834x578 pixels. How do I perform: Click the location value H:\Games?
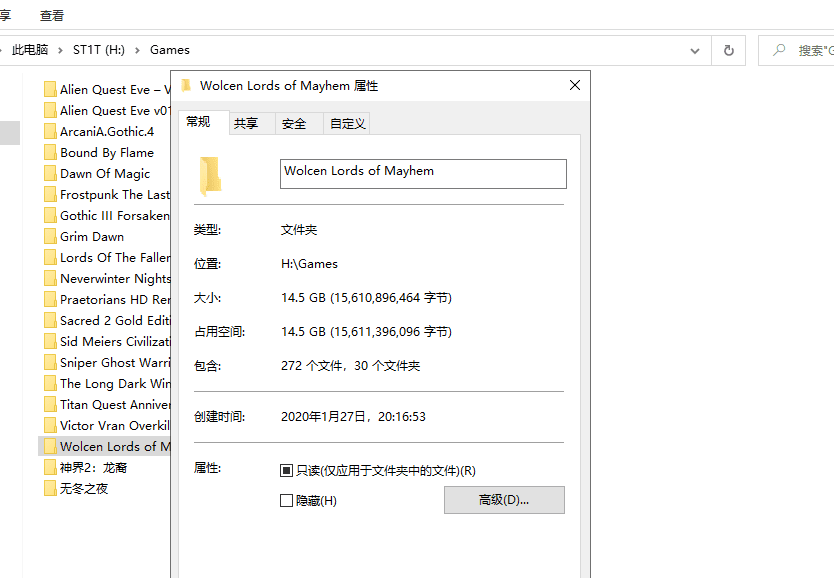[310, 264]
